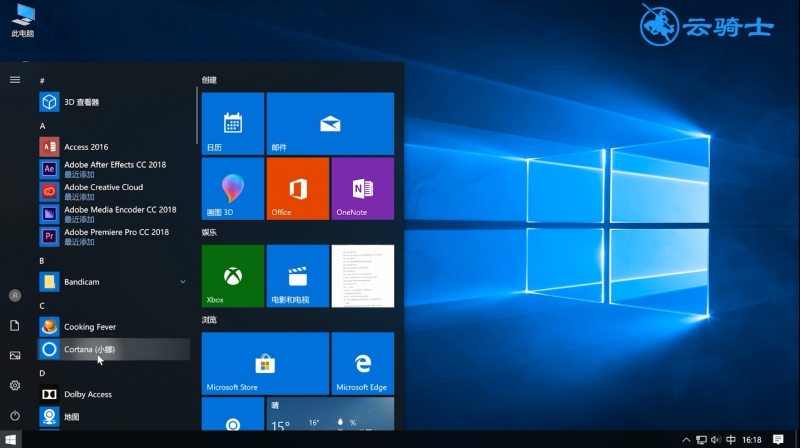Image resolution: width=800 pixels, height=448 pixels.
Task: Open the 电影和电视 tile
Action: tap(297, 276)
